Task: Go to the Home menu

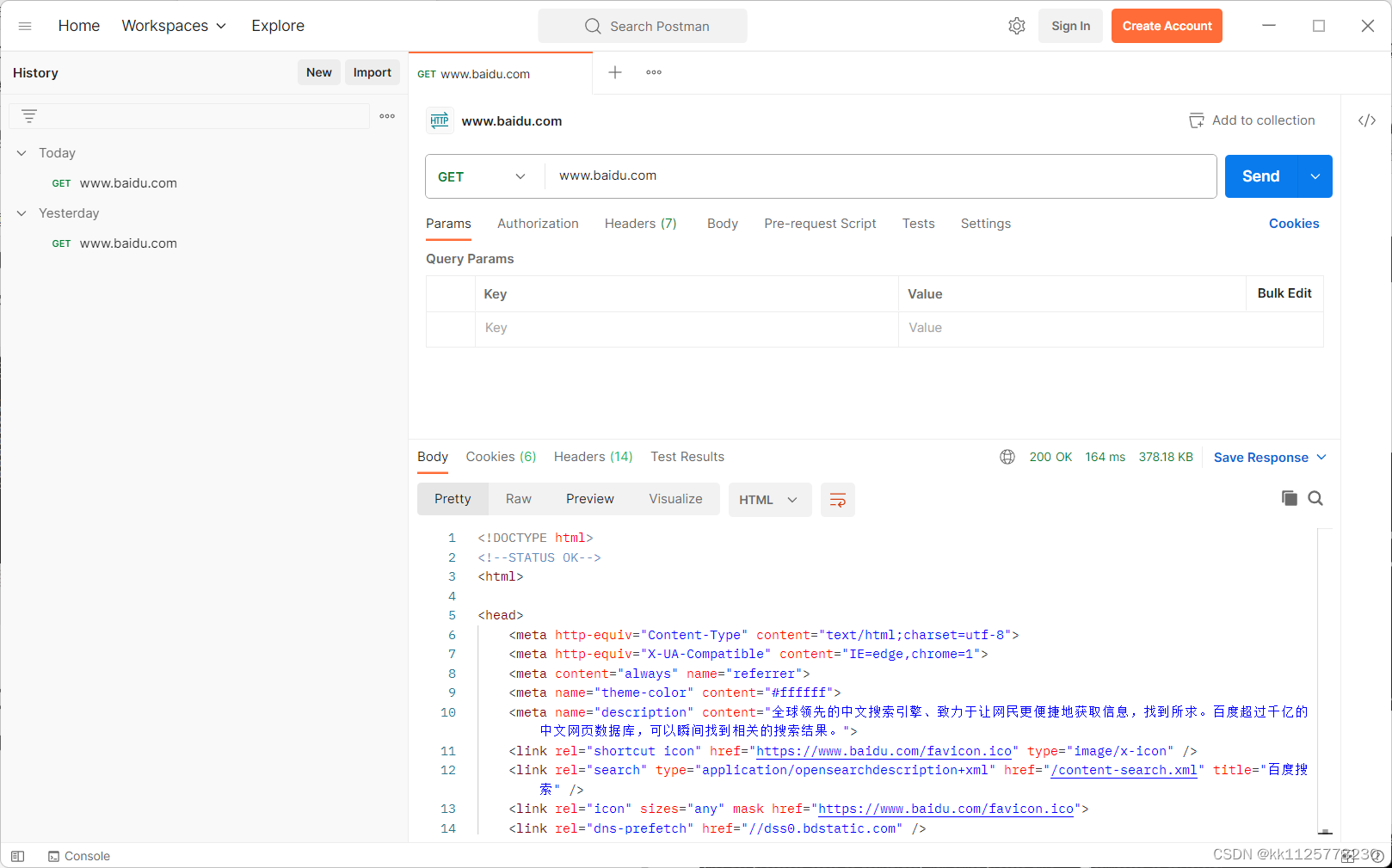Action: pos(79,26)
